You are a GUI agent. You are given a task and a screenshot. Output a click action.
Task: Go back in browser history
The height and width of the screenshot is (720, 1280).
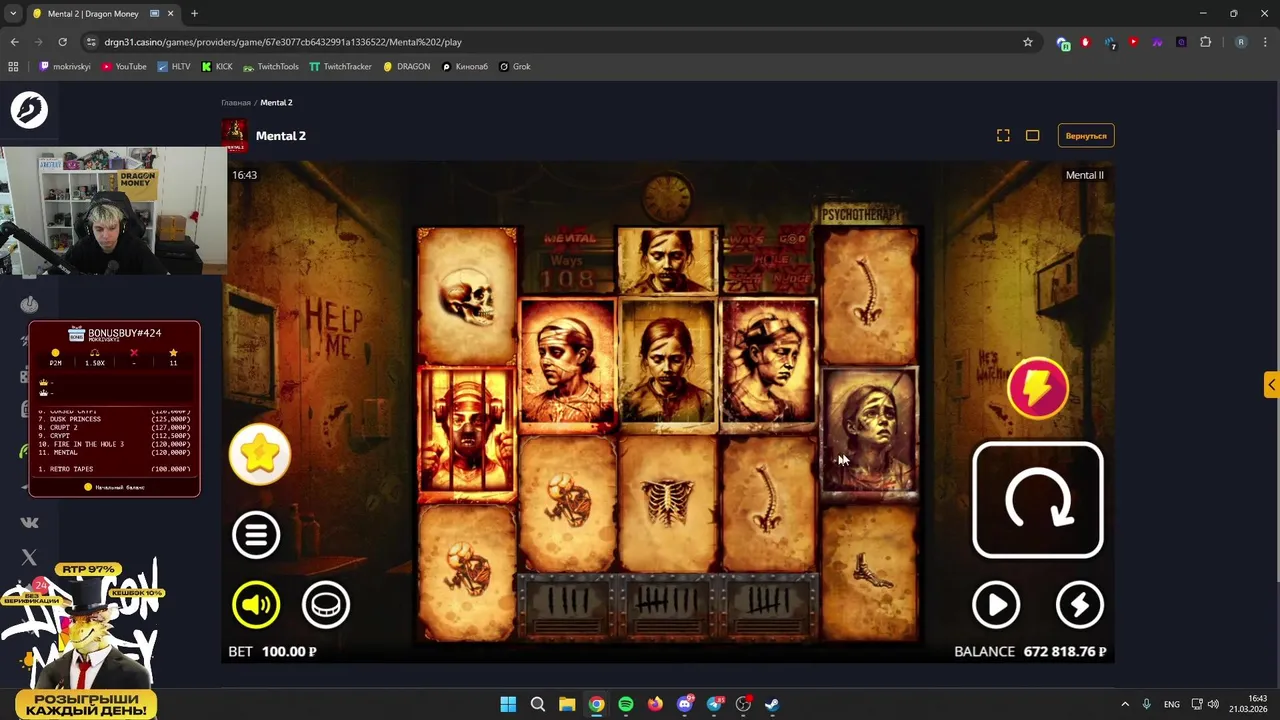pyautogui.click(x=14, y=42)
